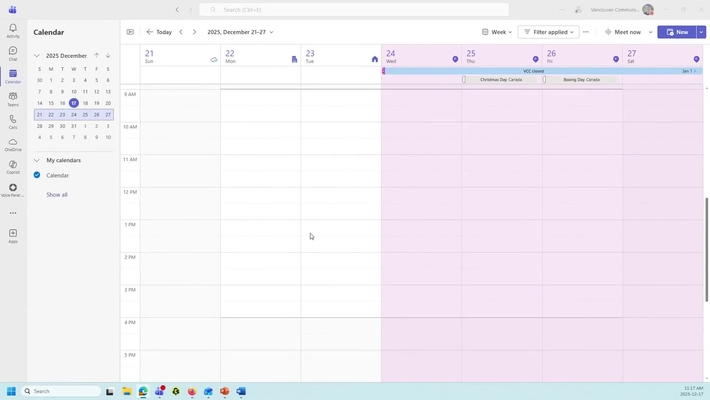Click the Teams search box

[354, 10]
